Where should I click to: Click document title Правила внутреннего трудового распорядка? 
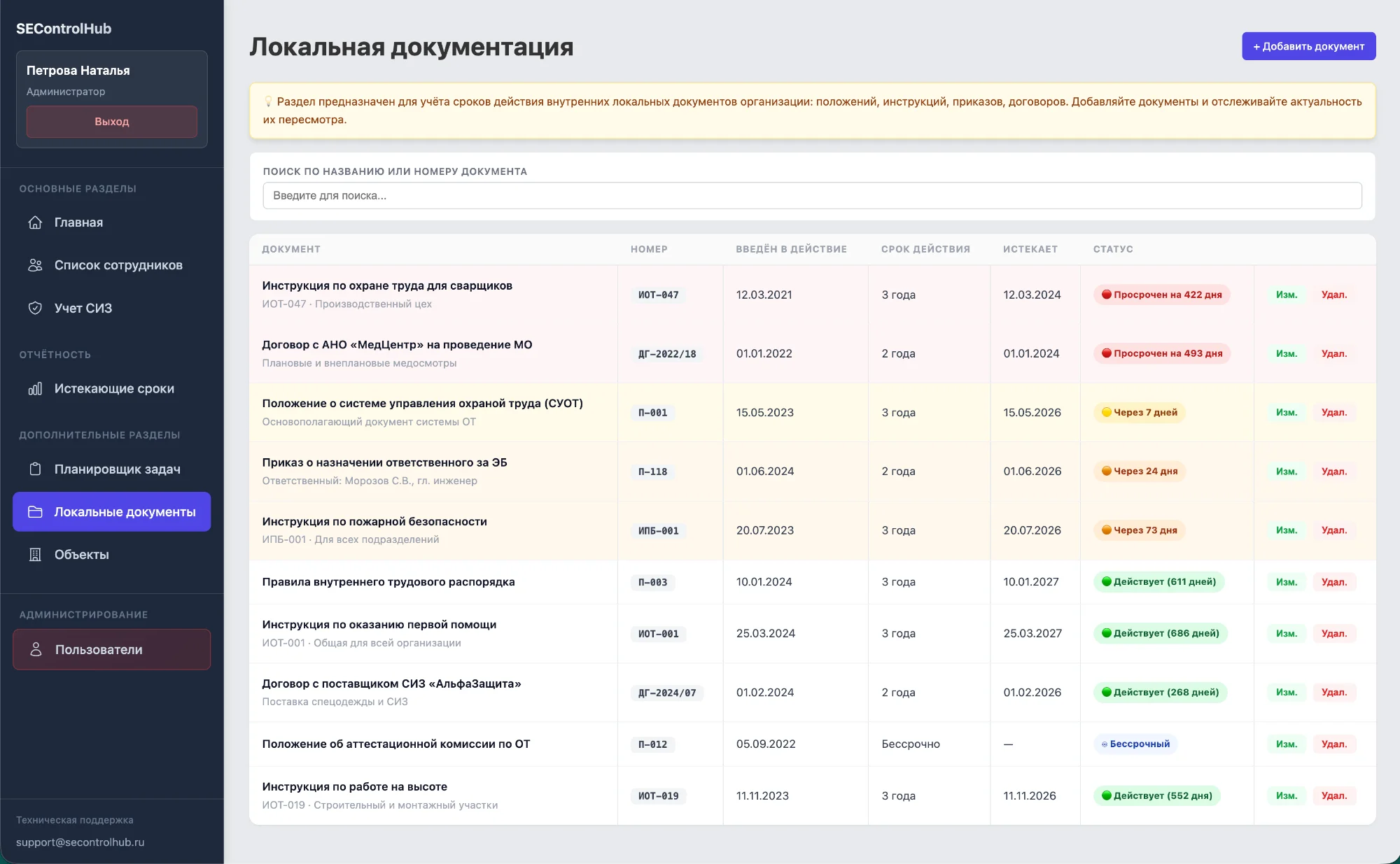click(388, 581)
